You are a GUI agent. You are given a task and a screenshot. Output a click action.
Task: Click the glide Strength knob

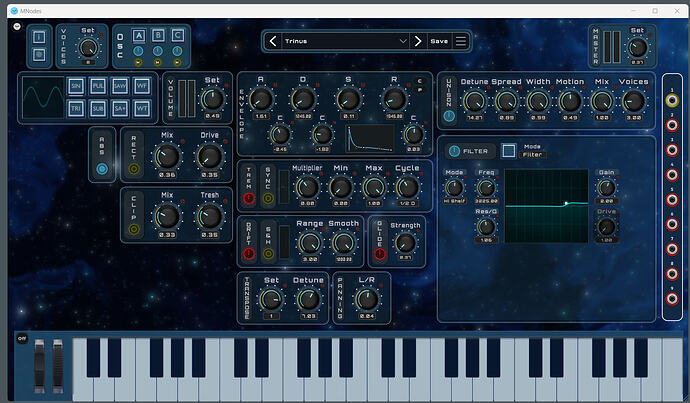(405, 242)
